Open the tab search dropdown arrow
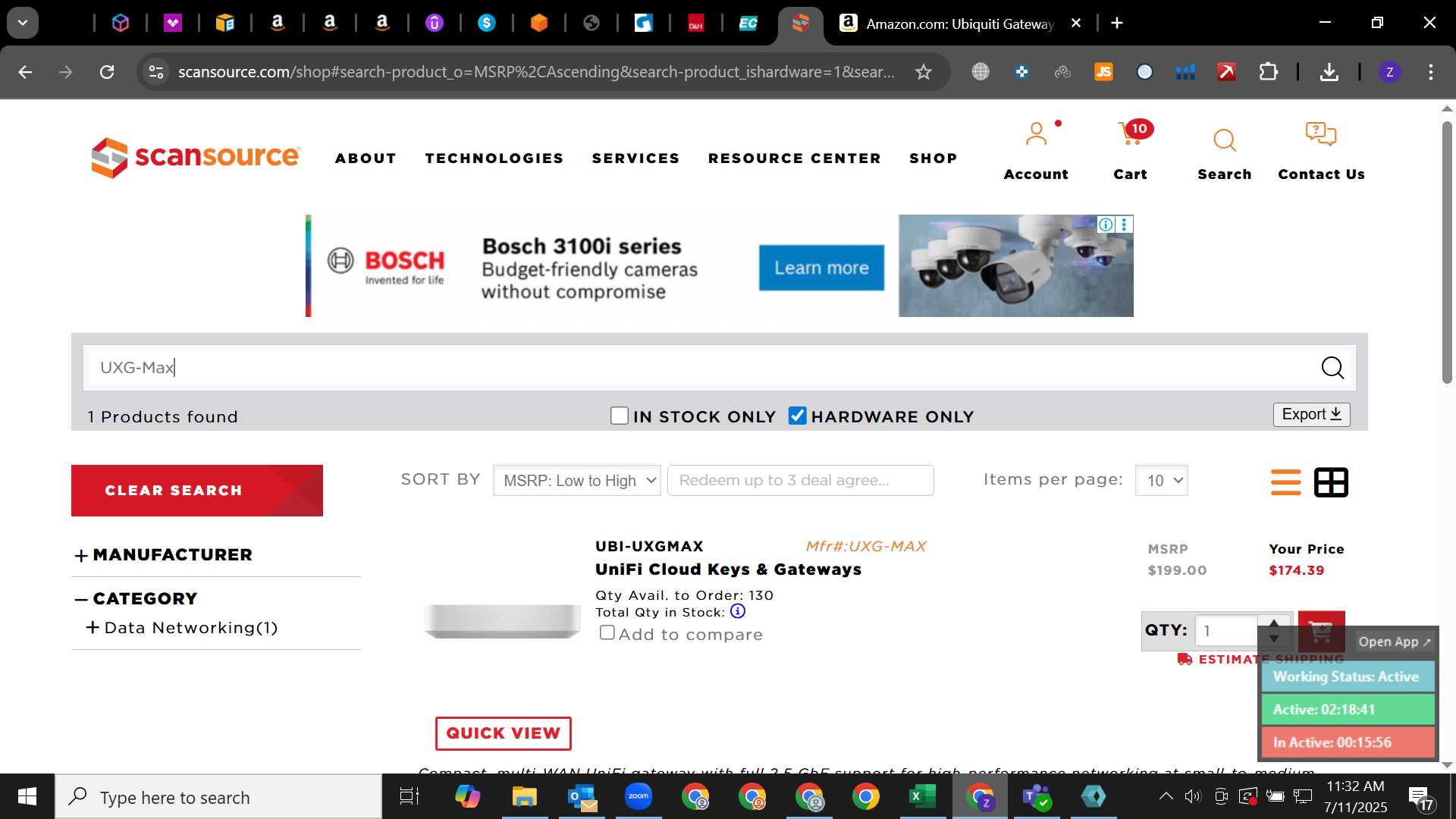This screenshot has width=1456, height=819. click(23, 24)
